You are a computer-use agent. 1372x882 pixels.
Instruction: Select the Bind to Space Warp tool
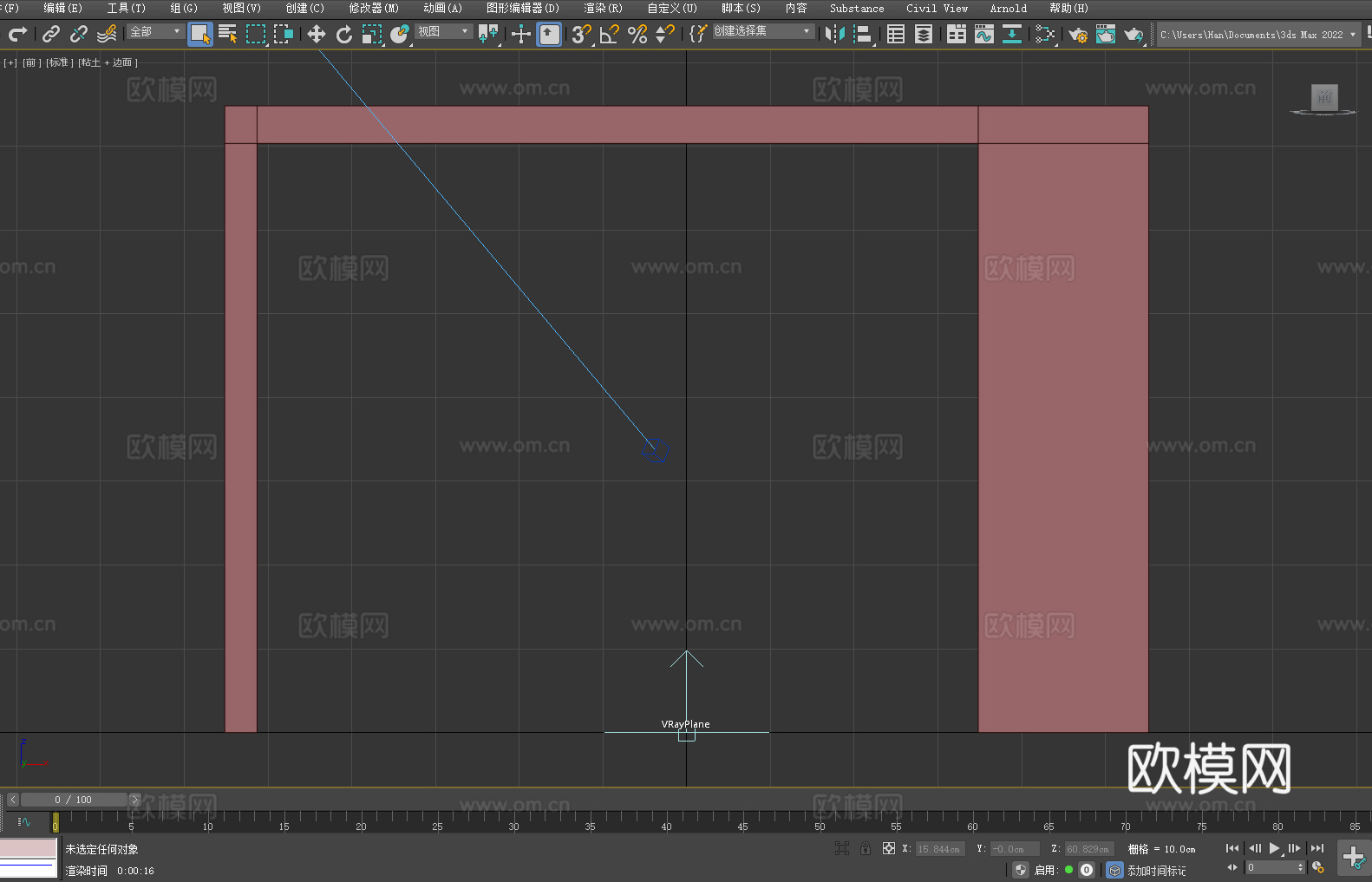tap(107, 34)
